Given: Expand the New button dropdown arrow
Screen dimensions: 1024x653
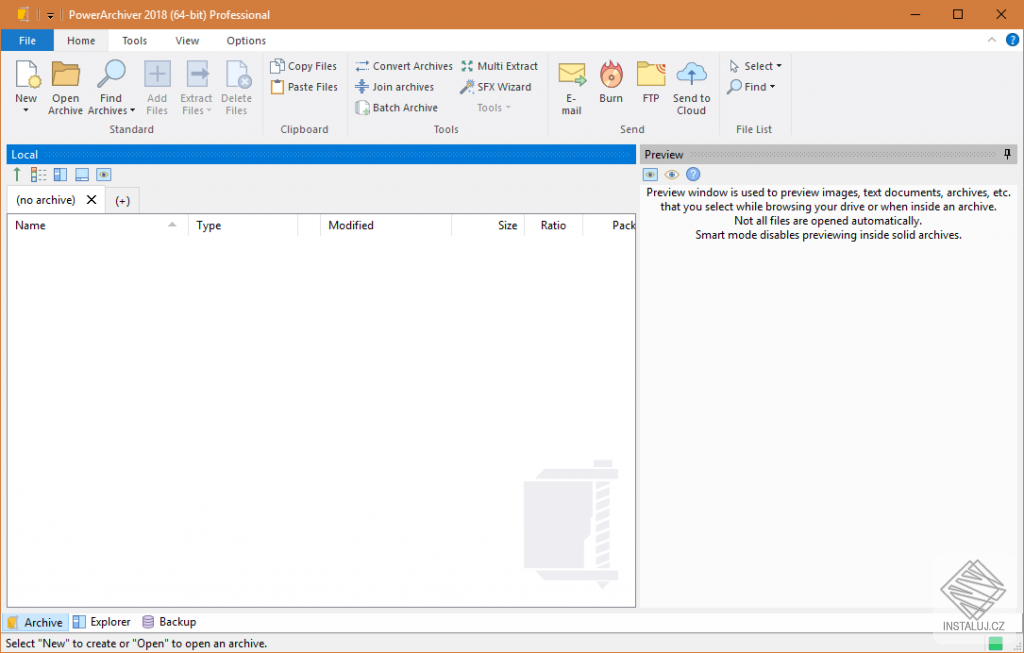Looking at the screenshot, I should (x=26, y=110).
